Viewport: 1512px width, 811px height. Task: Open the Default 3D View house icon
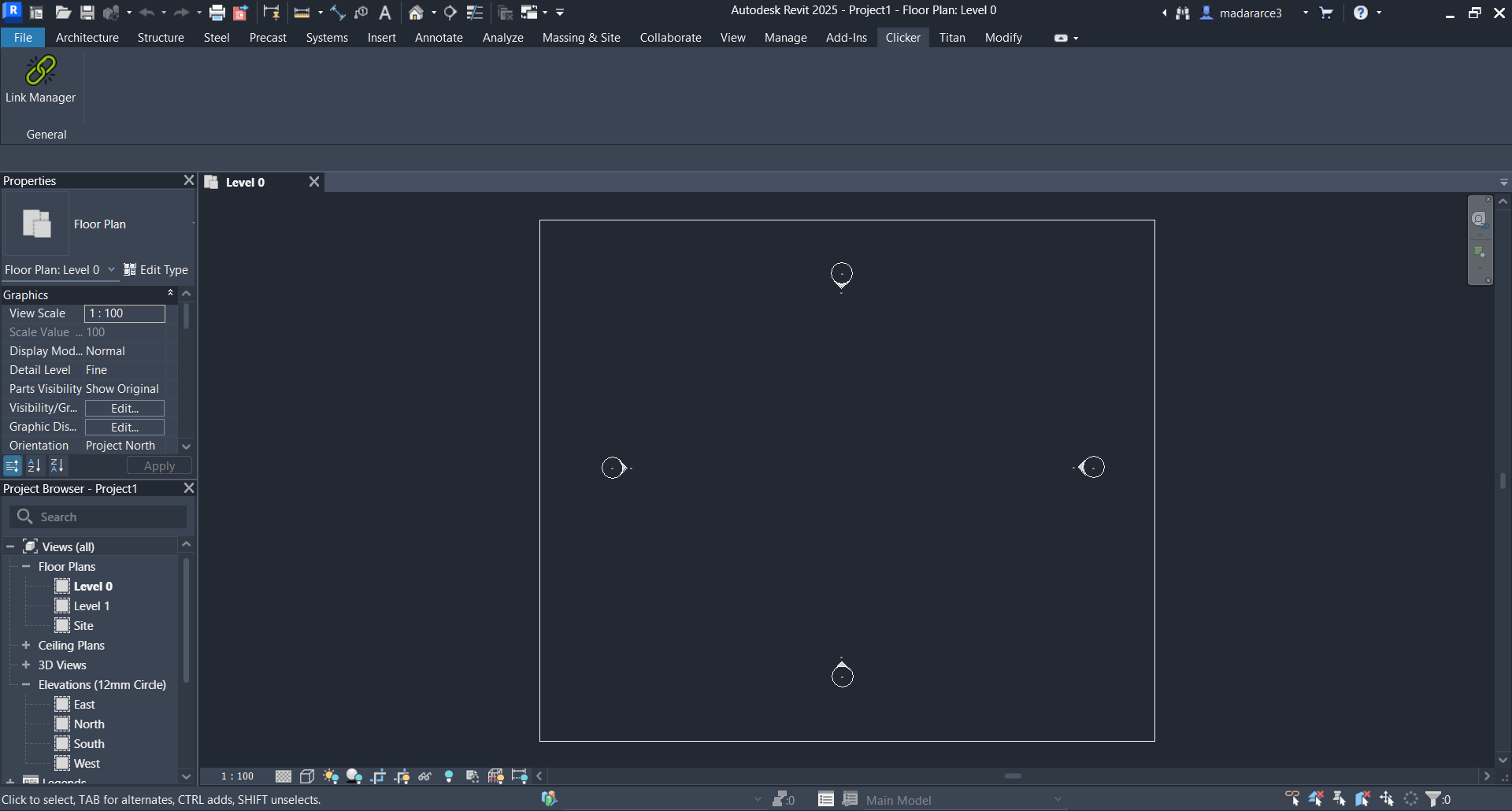pyautogui.click(x=416, y=13)
